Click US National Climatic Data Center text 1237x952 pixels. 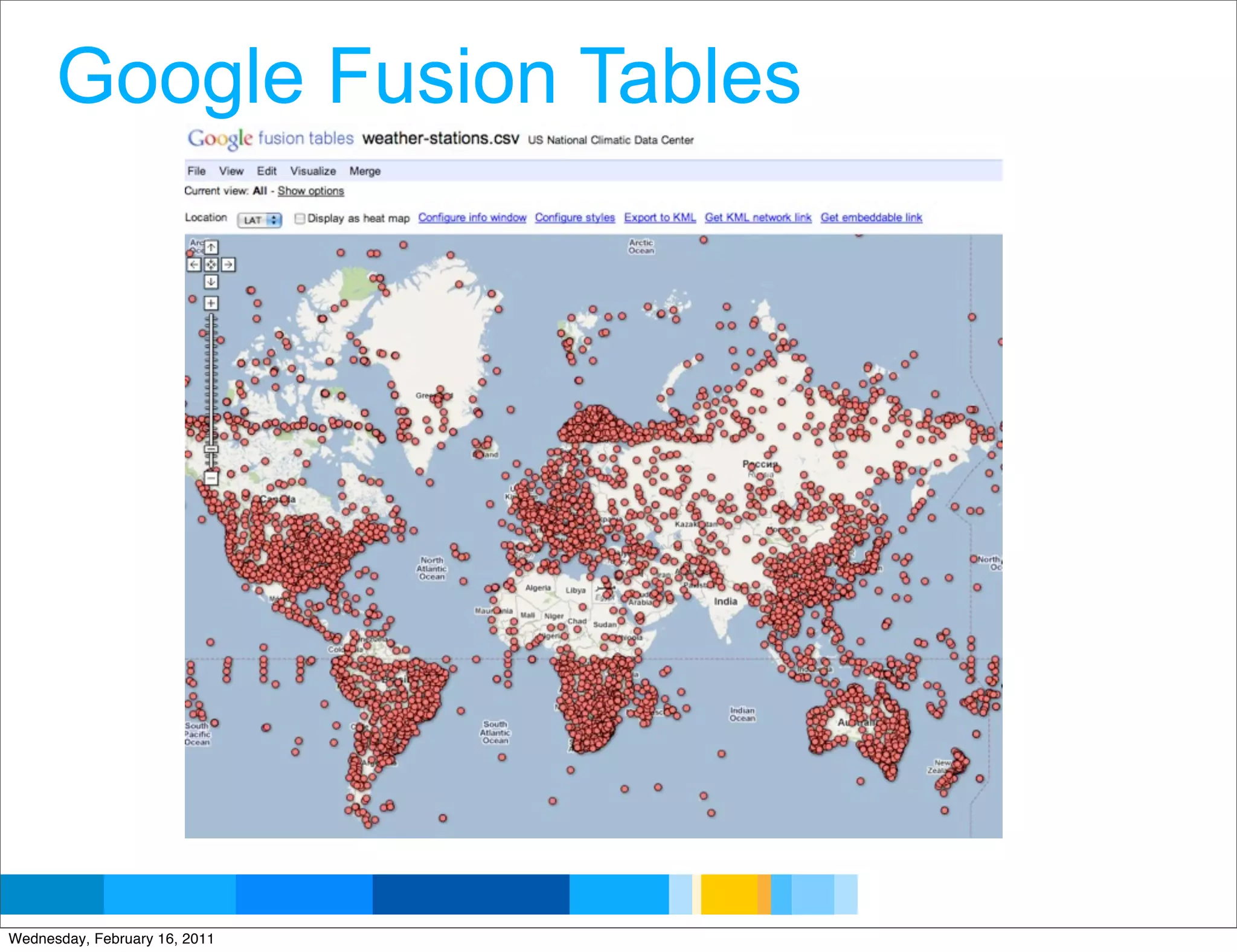click(x=611, y=140)
